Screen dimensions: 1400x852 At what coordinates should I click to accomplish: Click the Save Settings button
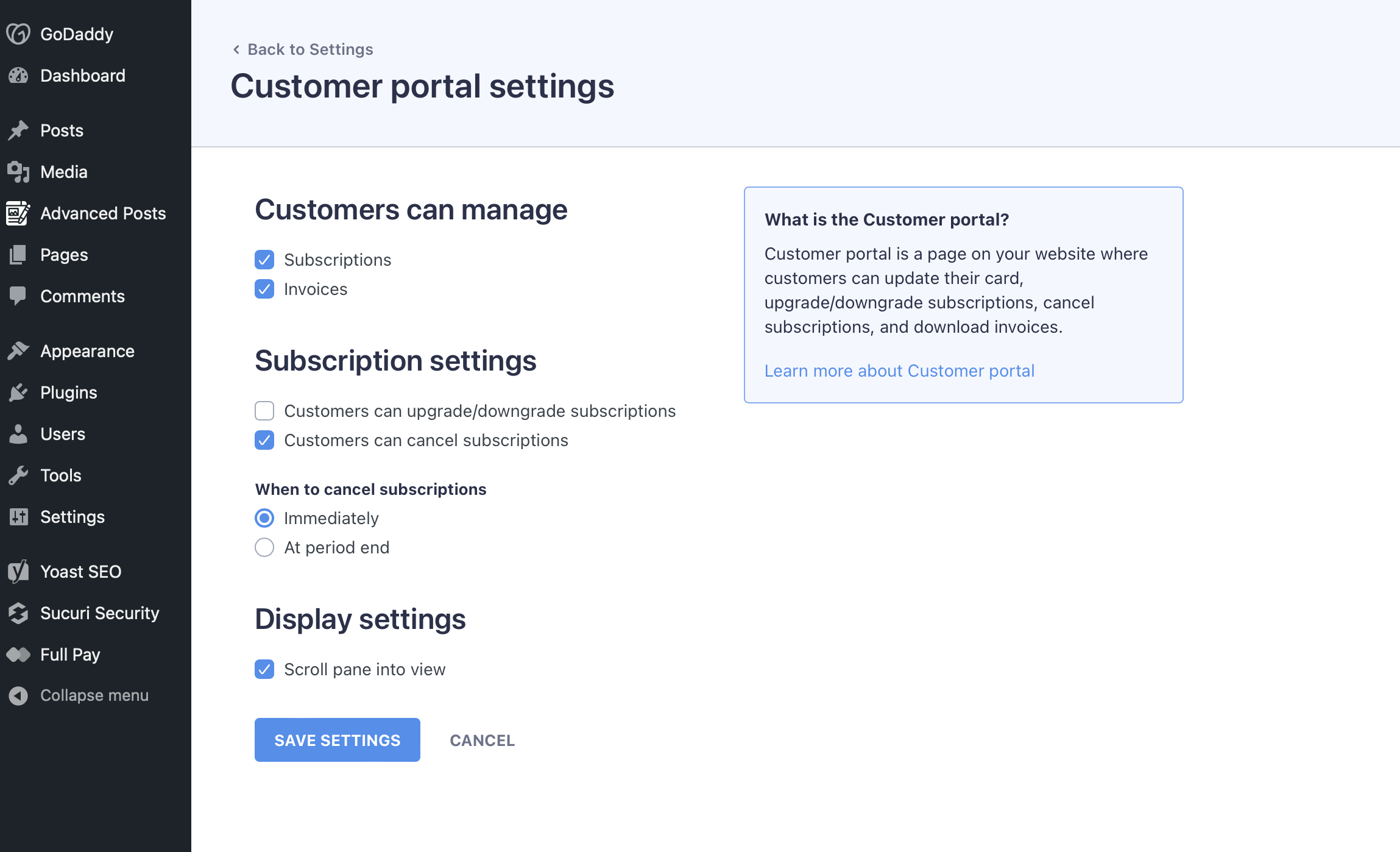[337, 740]
